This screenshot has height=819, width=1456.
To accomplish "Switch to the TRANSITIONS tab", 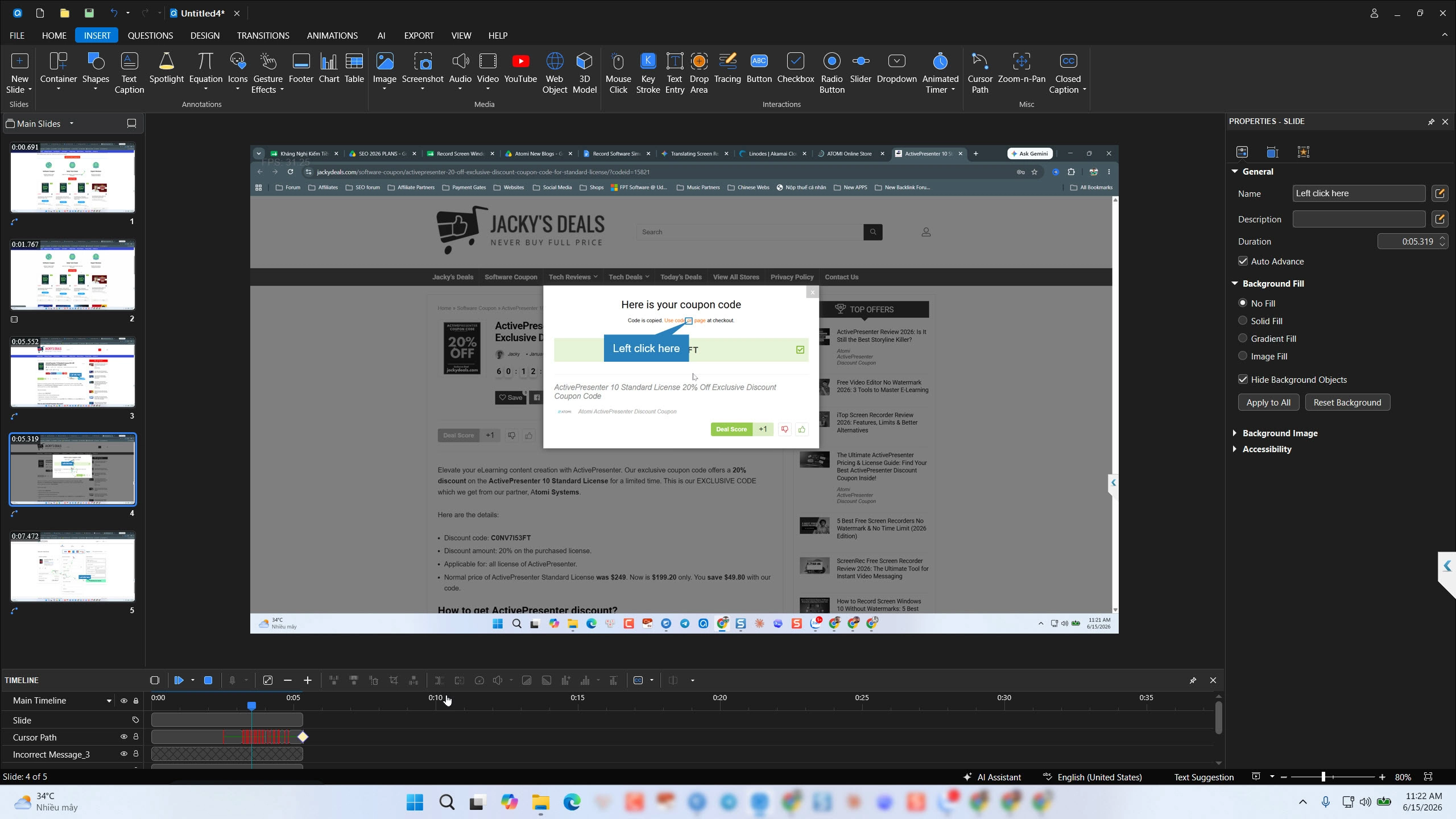I will 263,35.
